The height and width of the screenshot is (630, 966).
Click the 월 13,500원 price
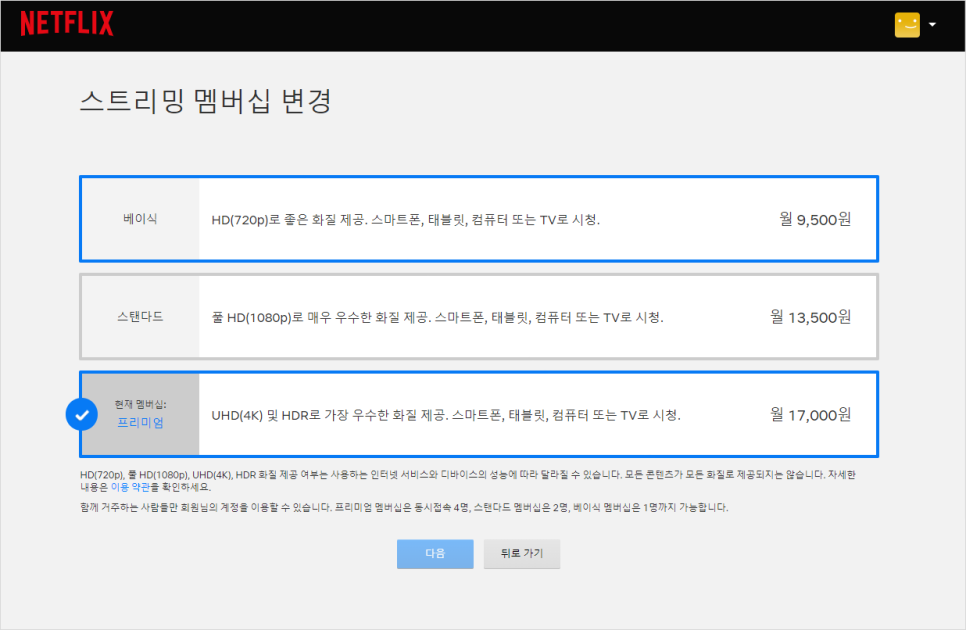811,317
